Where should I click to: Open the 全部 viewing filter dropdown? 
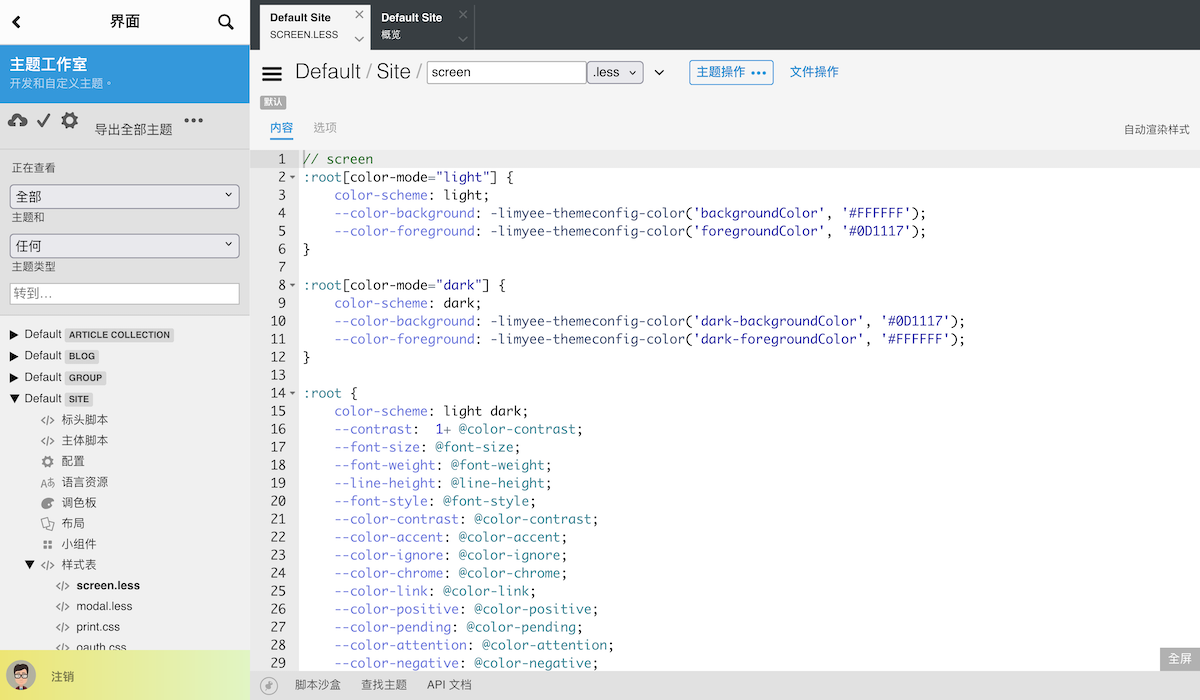[x=125, y=197]
